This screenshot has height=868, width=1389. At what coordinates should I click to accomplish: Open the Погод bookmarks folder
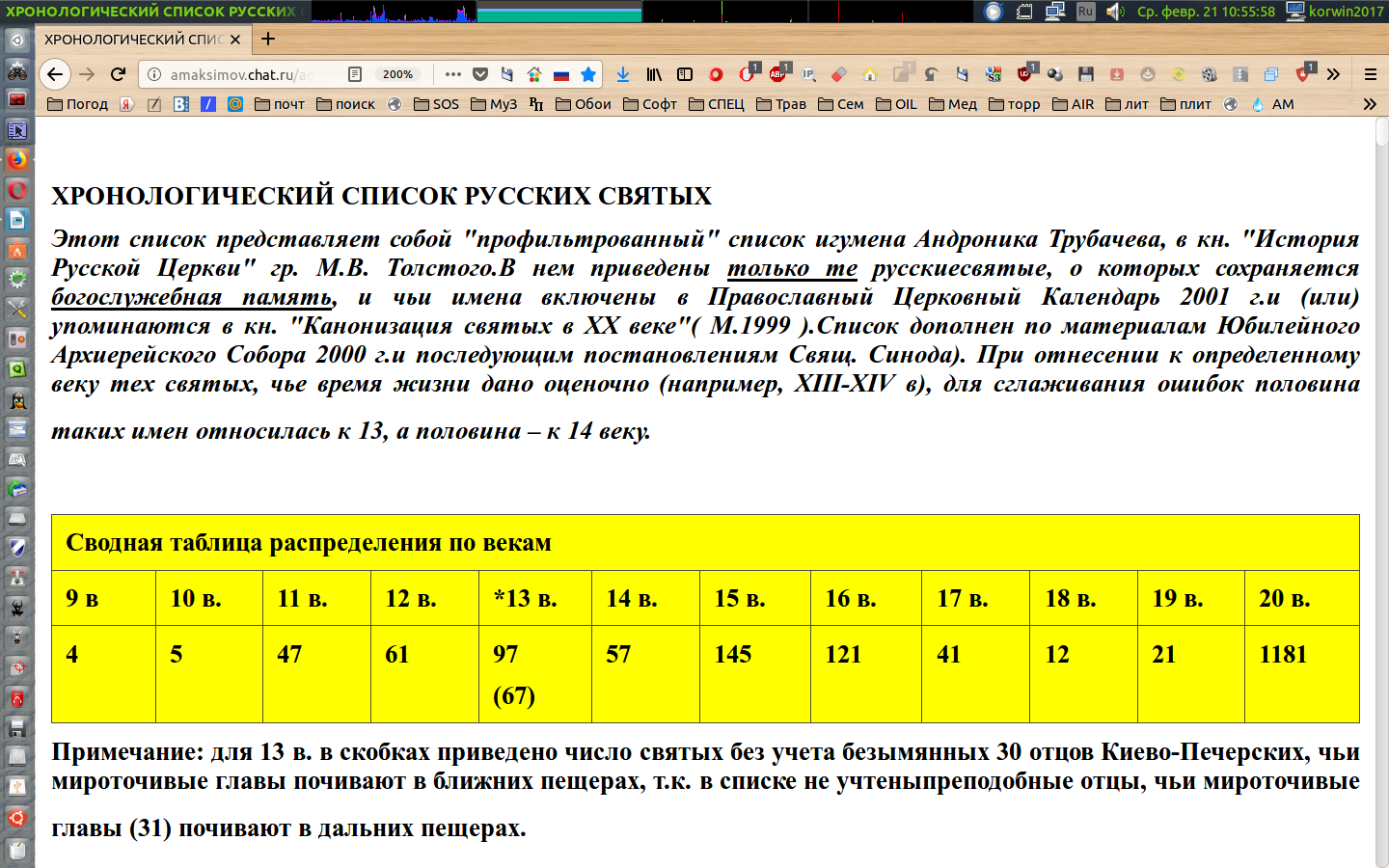[x=77, y=104]
